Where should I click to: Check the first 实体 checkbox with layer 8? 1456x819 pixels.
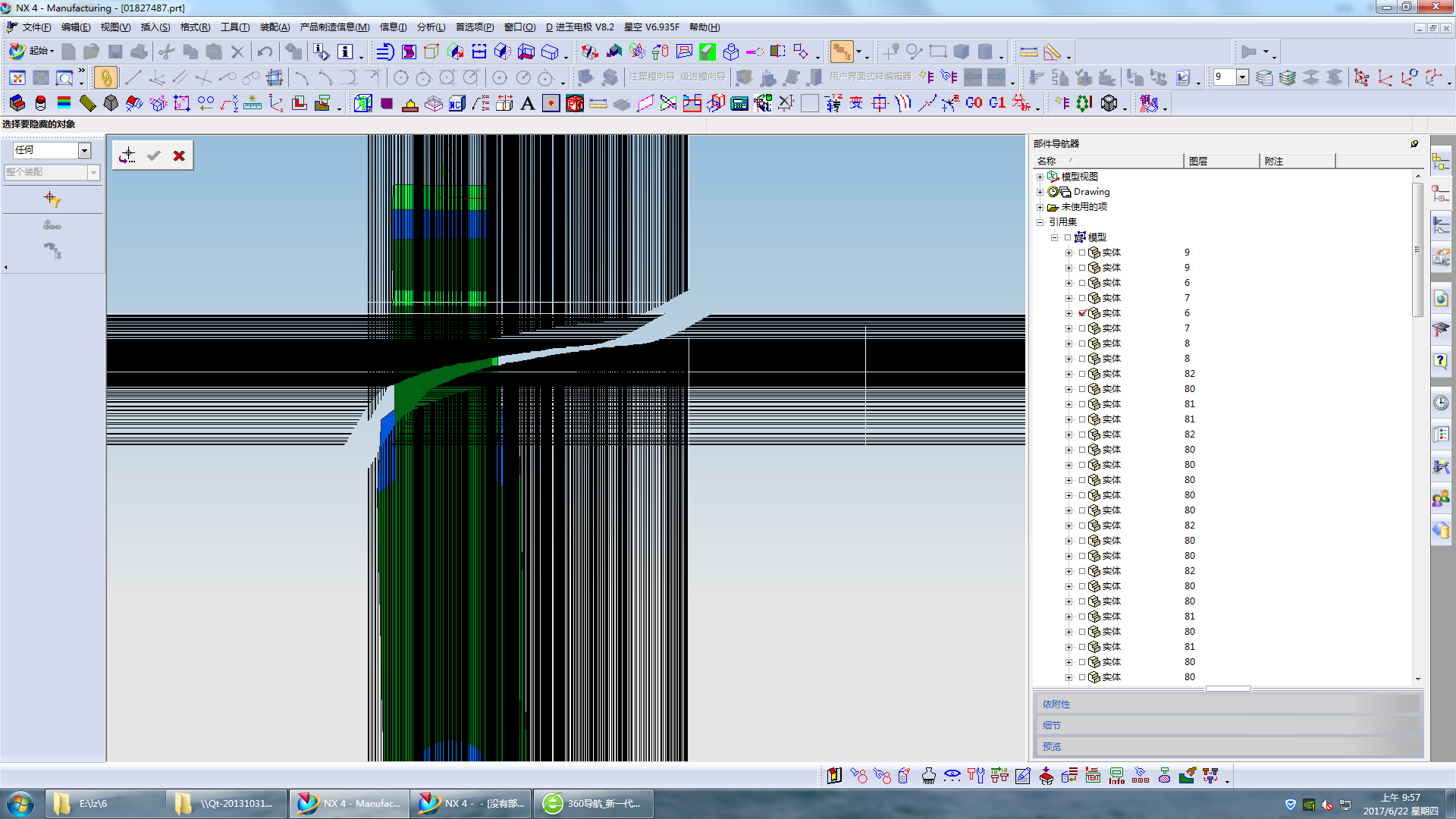[1082, 344]
